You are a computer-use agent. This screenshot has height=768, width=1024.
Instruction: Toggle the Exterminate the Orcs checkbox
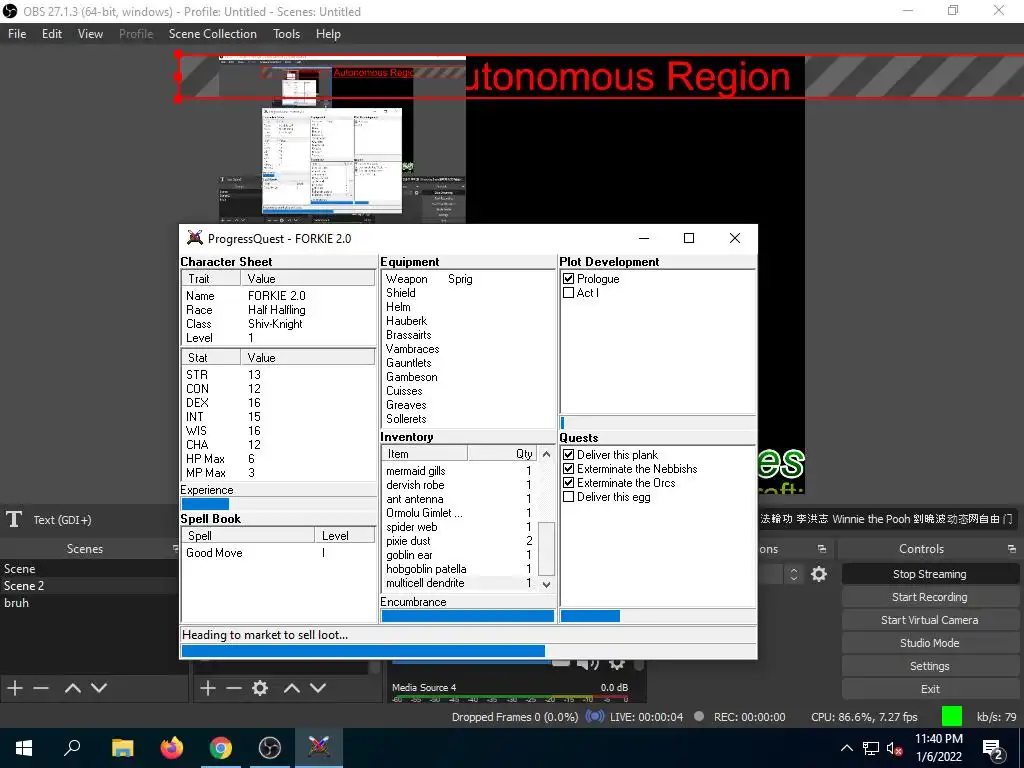568,483
